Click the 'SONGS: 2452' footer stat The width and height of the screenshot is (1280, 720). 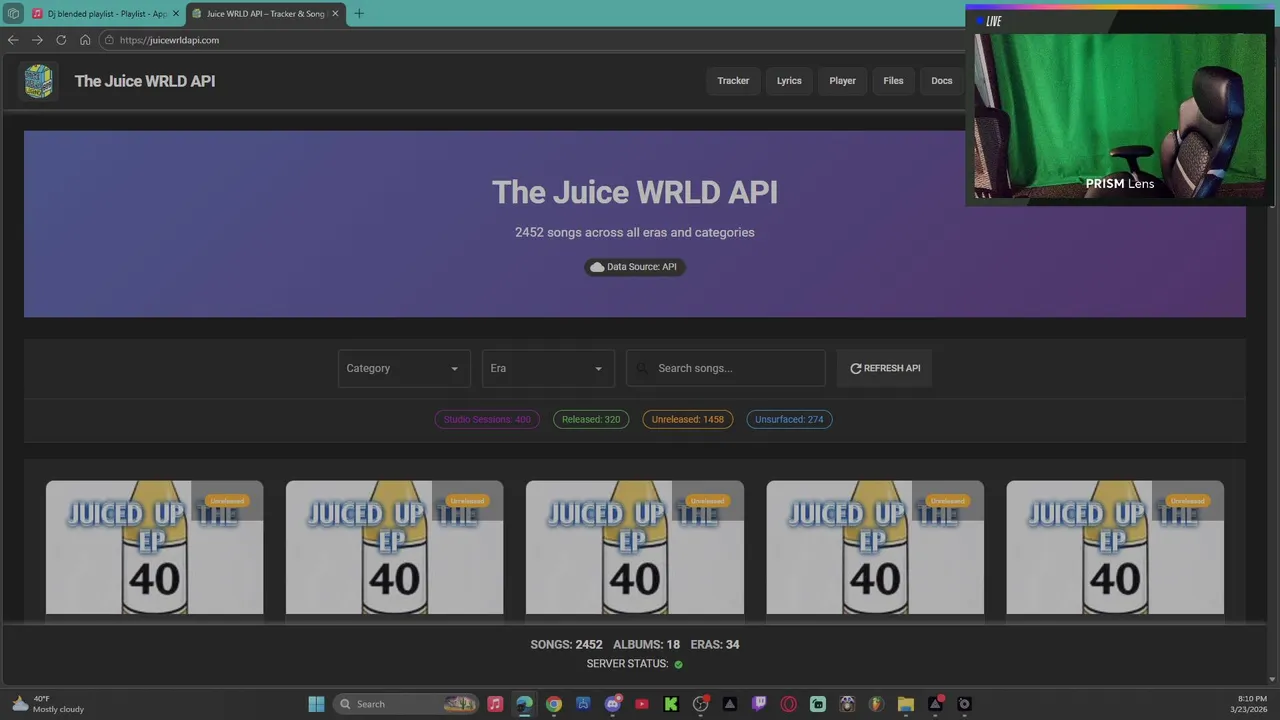click(566, 645)
